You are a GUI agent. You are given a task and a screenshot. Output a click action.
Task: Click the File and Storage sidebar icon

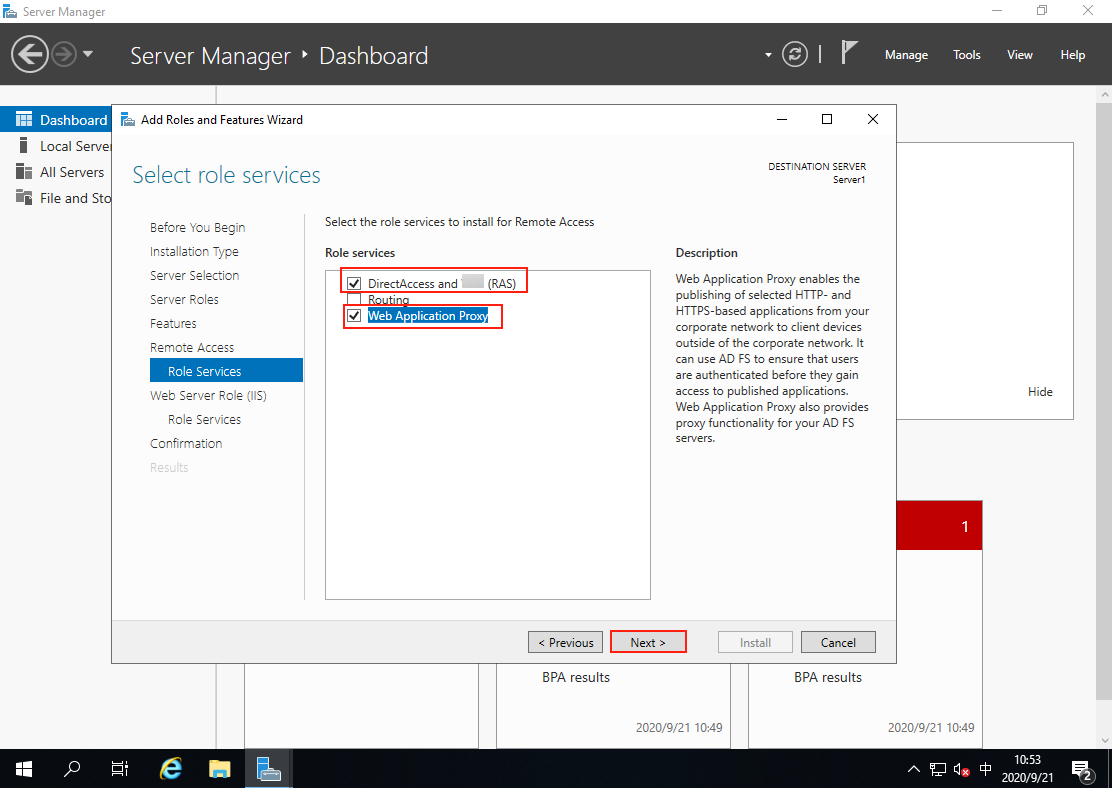(23, 198)
